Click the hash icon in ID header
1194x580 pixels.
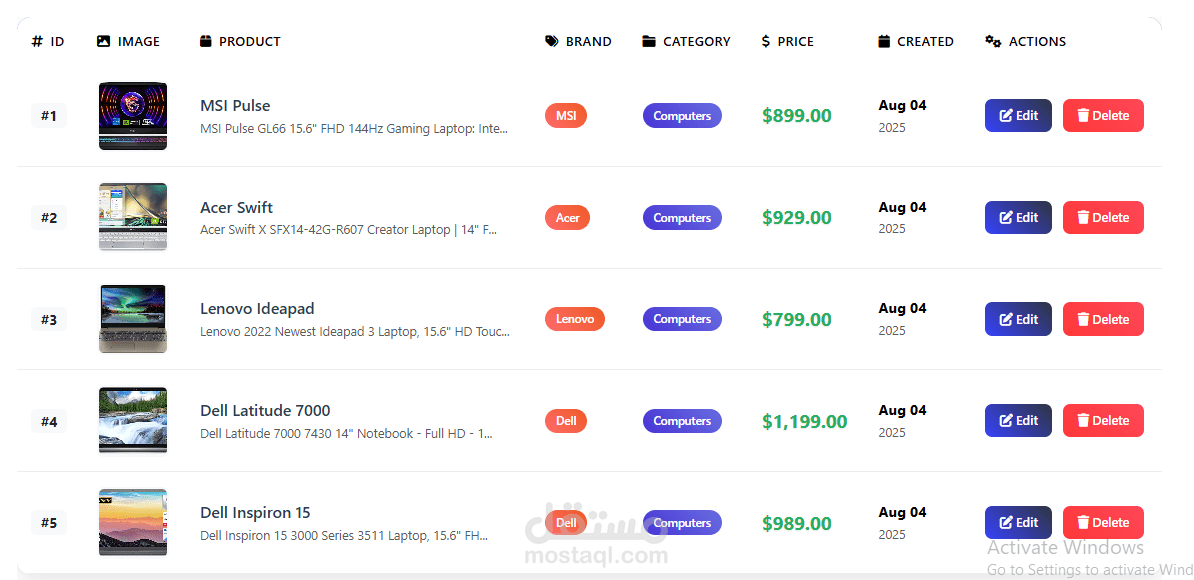tap(37, 41)
